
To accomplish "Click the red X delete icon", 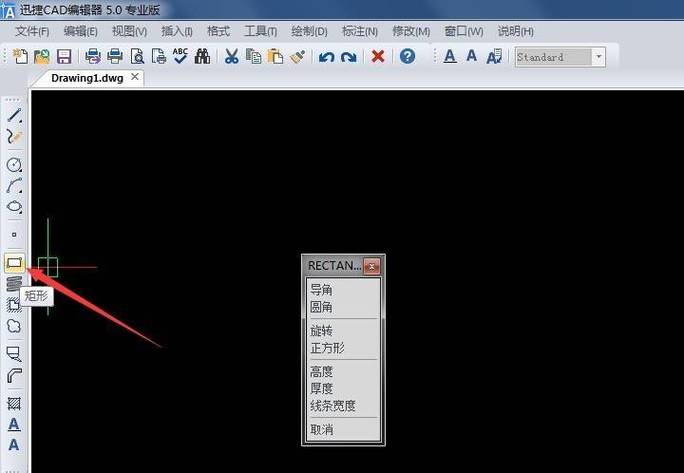I will (x=378, y=56).
